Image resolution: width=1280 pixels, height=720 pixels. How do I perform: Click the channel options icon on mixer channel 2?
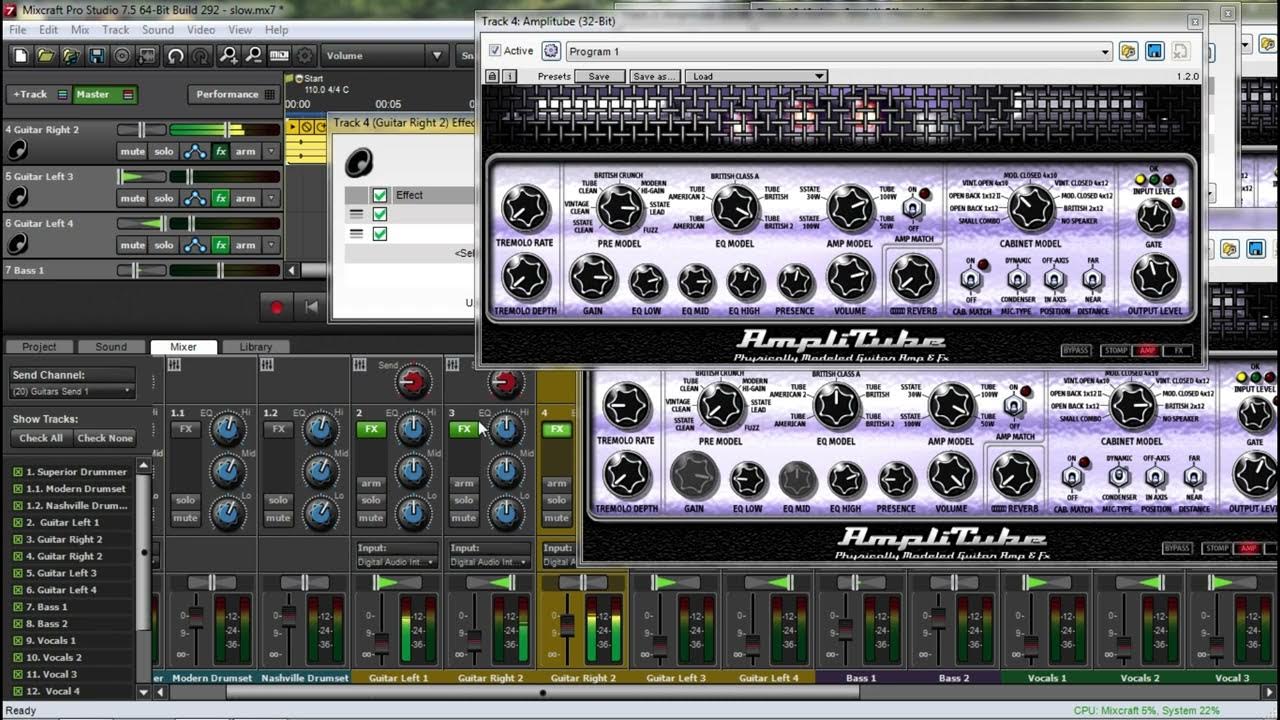click(x=359, y=365)
